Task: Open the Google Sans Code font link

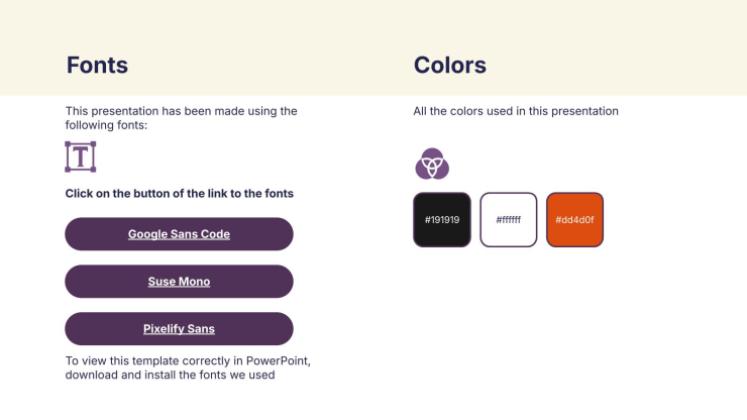Action: click(179, 234)
